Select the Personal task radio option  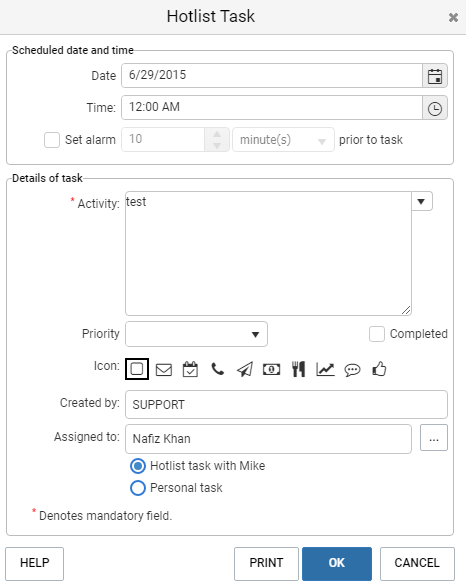[x=138, y=488]
